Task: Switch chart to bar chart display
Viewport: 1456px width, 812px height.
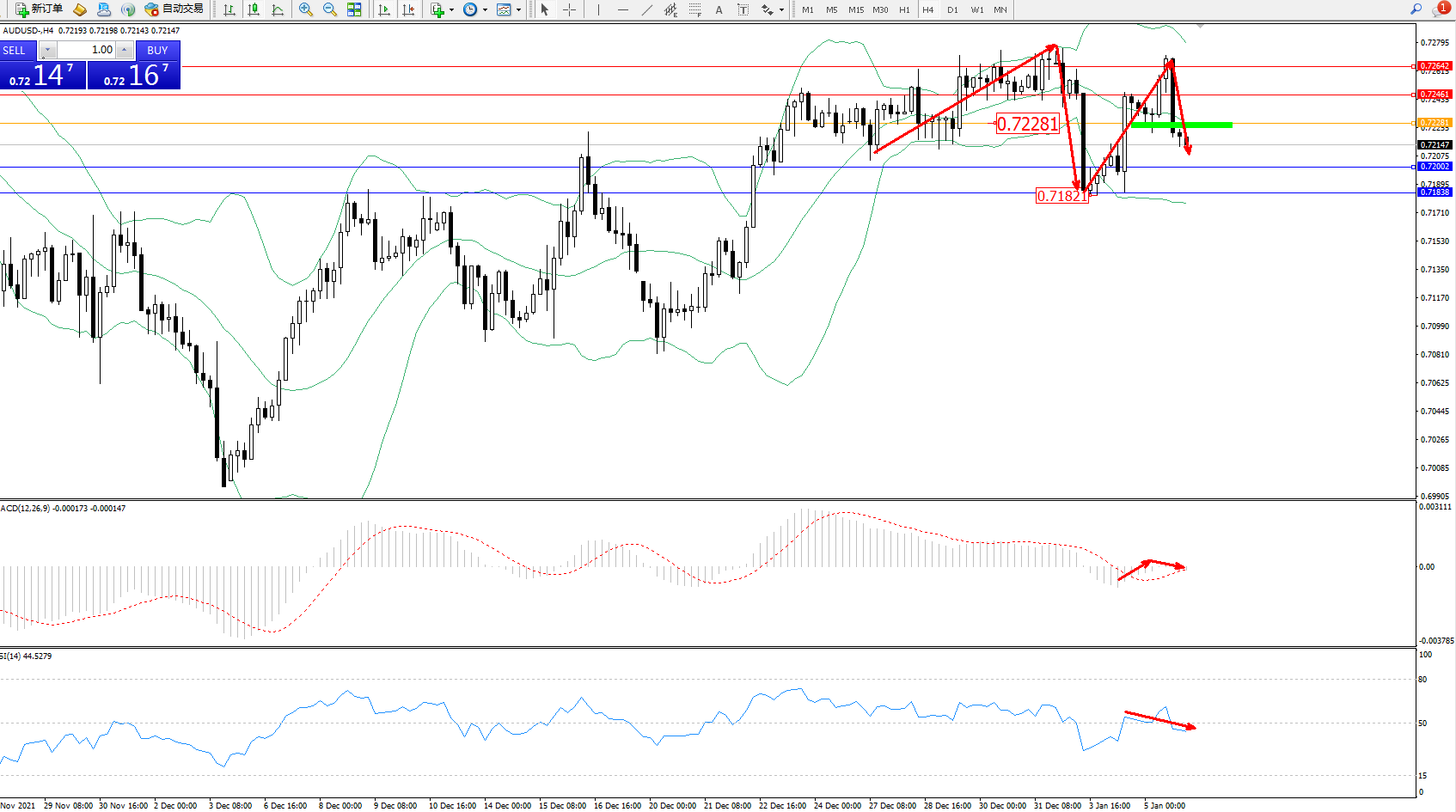Action: [229, 9]
